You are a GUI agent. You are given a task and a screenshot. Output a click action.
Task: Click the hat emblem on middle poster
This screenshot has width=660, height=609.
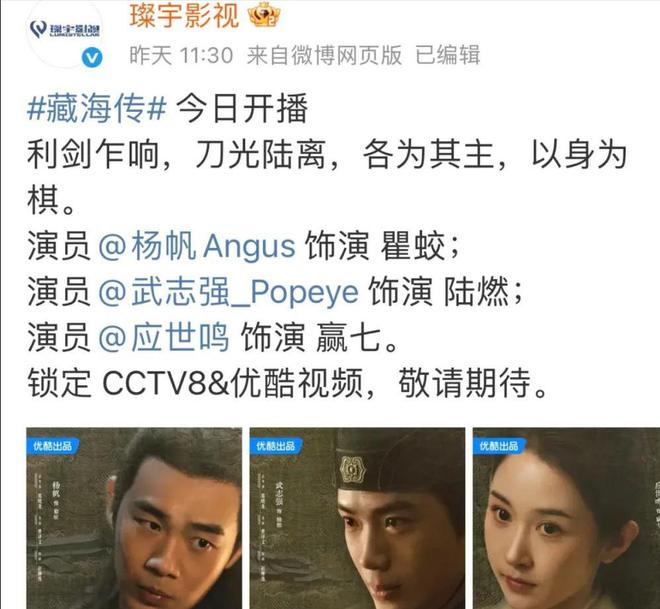353,469
